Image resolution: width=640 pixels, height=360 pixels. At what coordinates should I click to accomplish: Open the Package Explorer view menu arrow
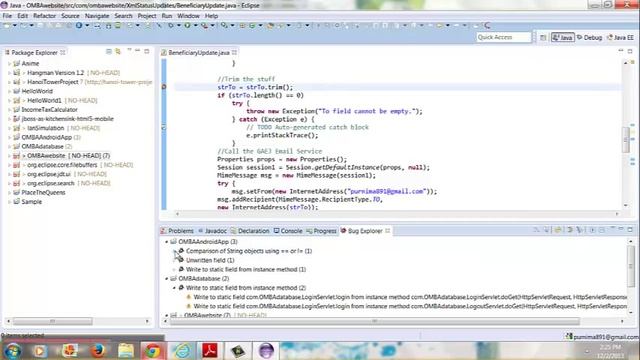point(129,51)
